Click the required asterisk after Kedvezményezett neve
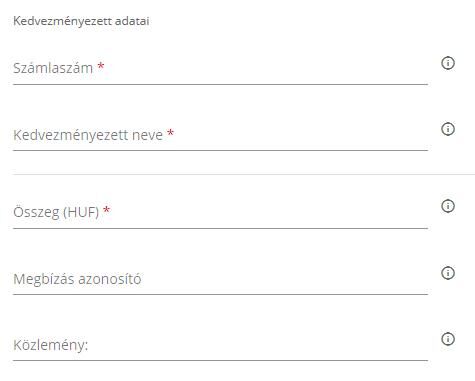Viewport: 475px width, 381px height. 170,133
